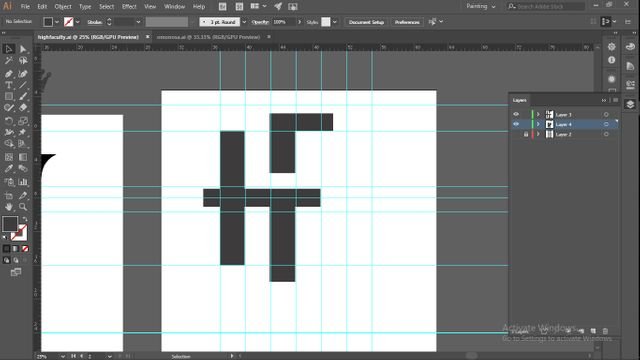This screenshot has width=640, height=360.
Task: Click the Opacity label link
Action: pos(260,22)
